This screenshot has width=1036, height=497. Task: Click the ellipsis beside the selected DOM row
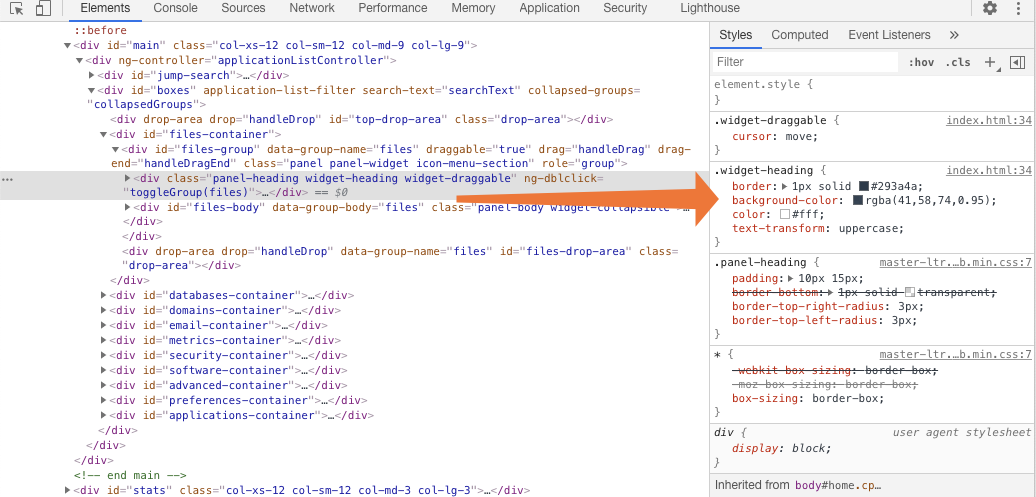[8, 178]
